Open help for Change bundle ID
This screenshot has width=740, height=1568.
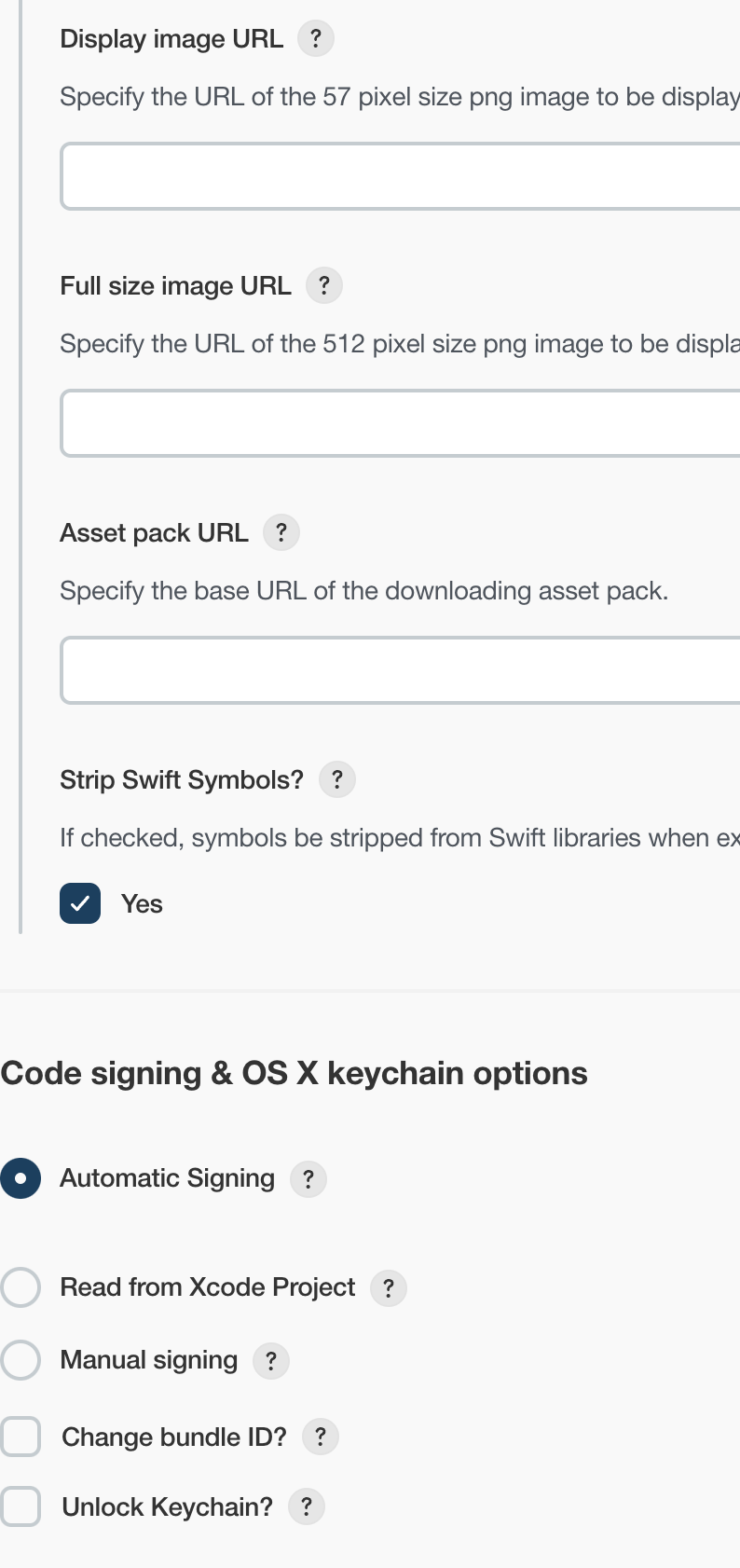(x=321, y=1437)
